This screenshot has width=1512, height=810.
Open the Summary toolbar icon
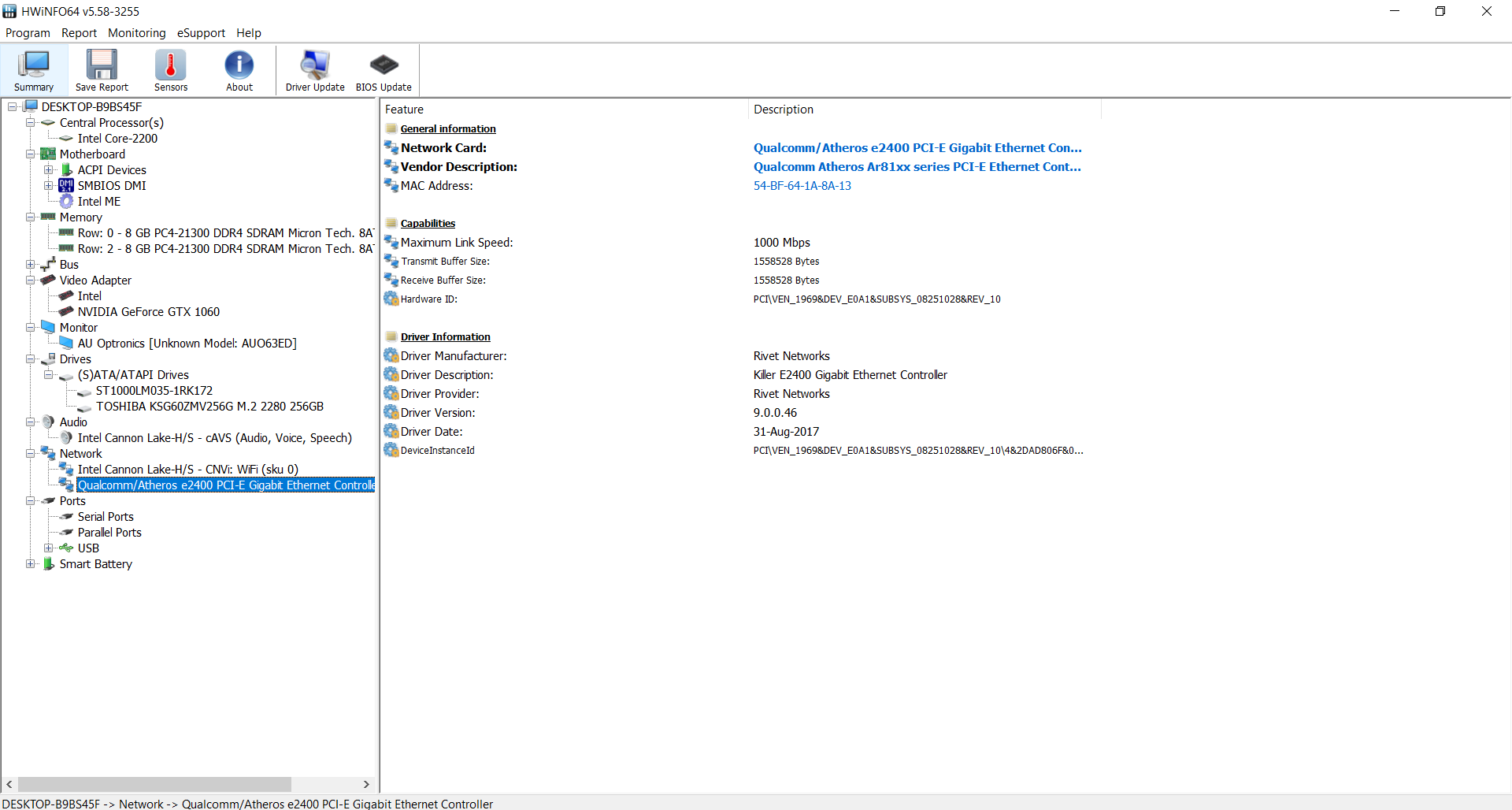click(34, 70)
